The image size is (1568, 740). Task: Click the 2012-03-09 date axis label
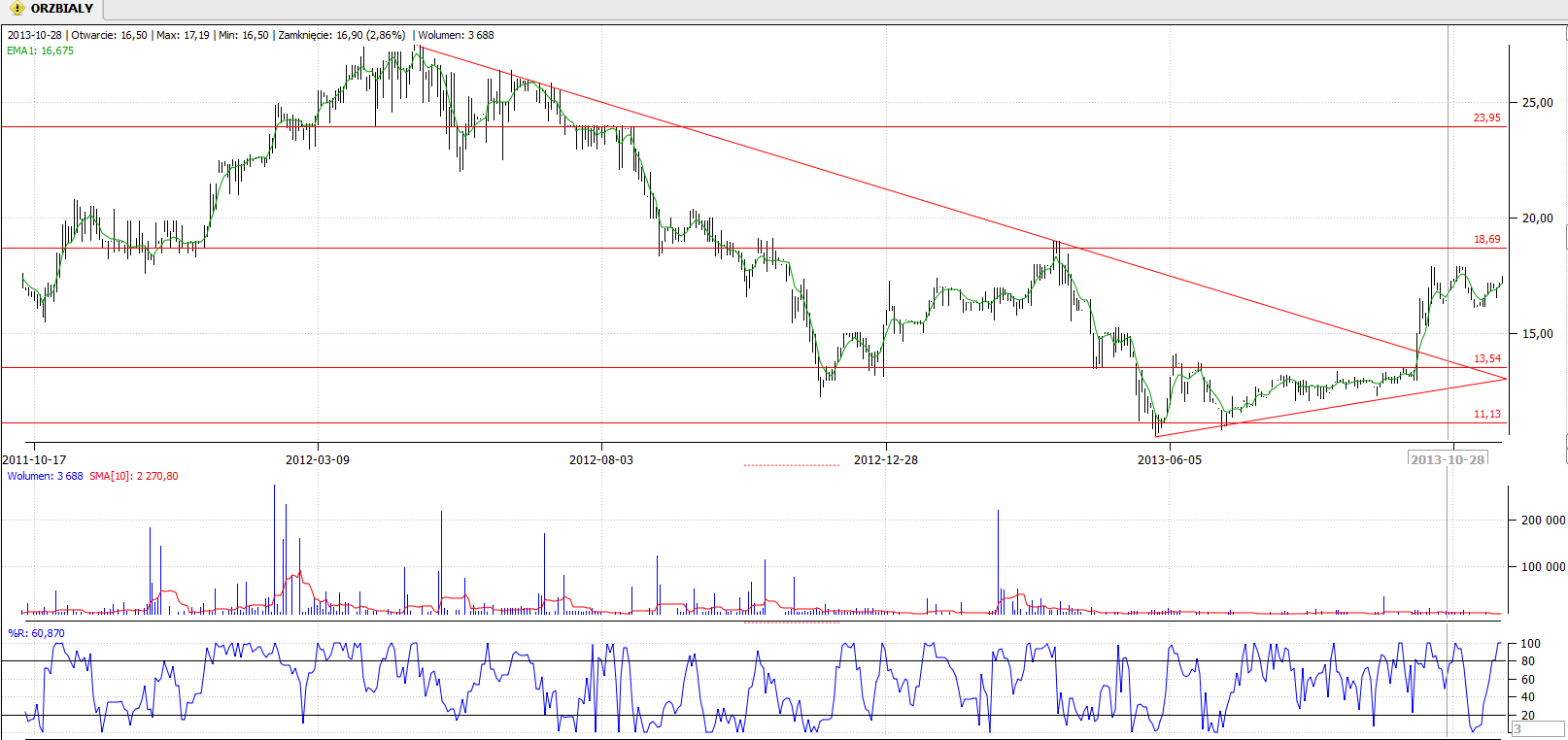tap(318, 459)
